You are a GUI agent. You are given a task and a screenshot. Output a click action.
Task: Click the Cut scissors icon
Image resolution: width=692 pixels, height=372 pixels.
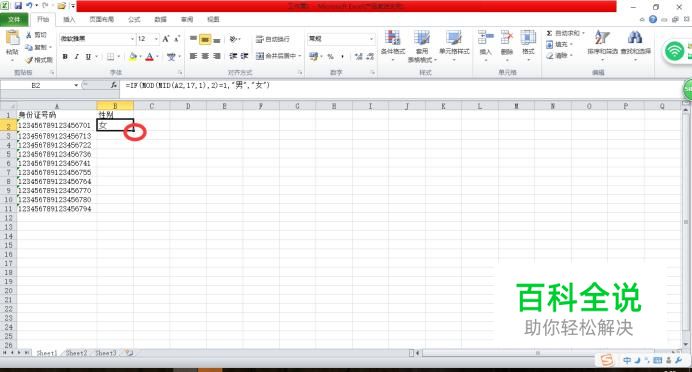click(x=29, y=35)
